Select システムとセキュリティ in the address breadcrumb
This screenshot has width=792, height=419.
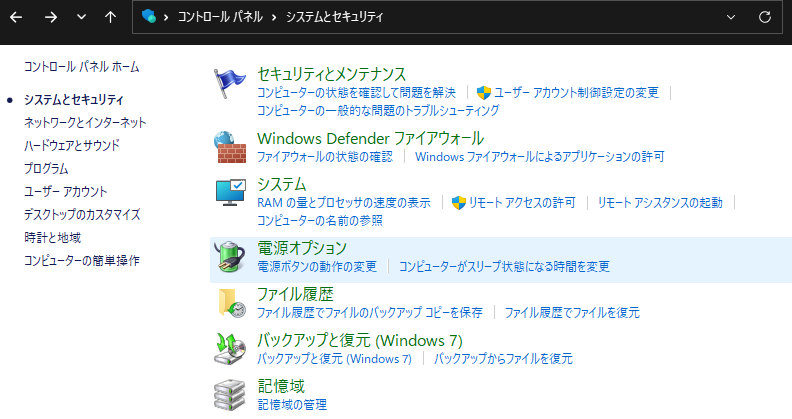click(334, 17)
